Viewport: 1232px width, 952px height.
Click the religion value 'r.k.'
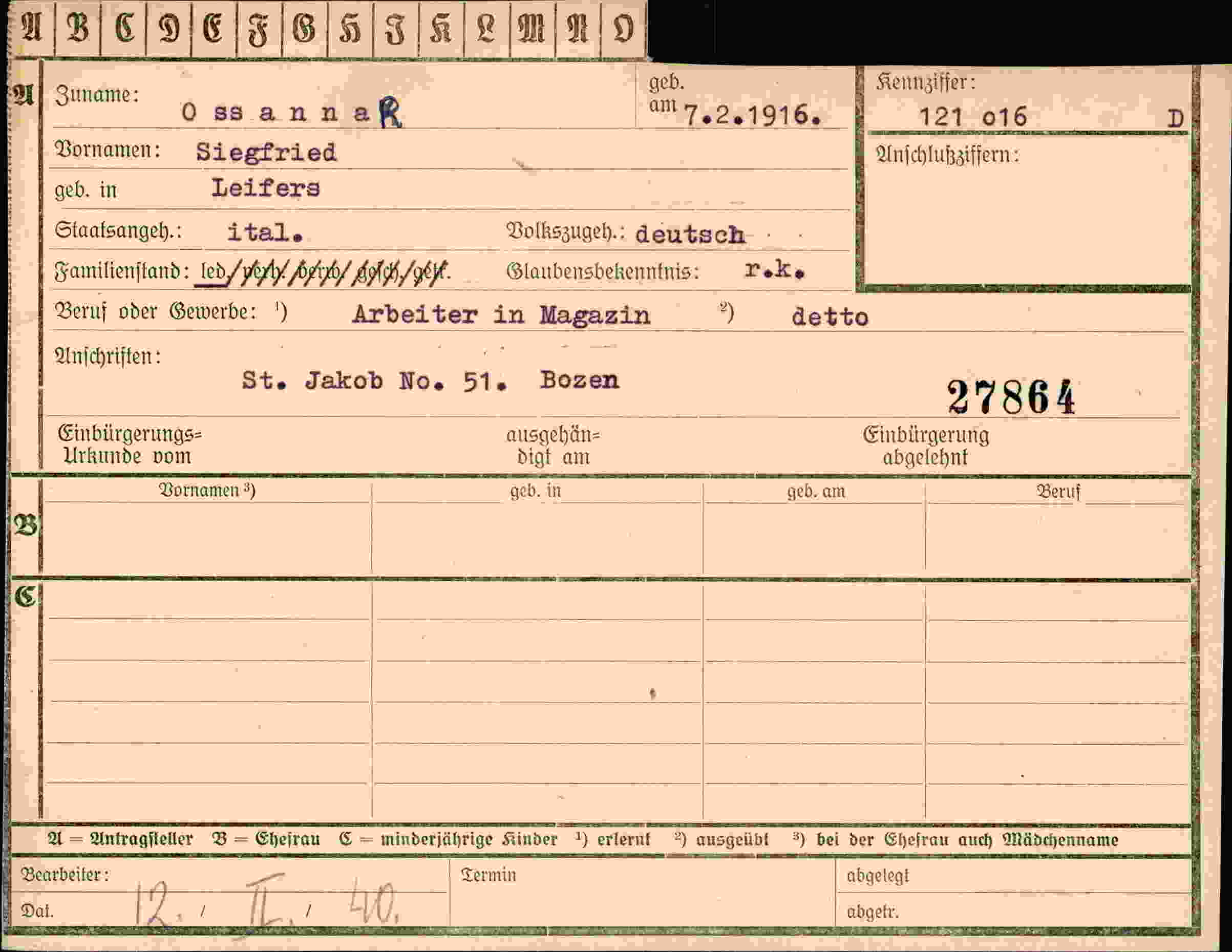tap(775, 270)
